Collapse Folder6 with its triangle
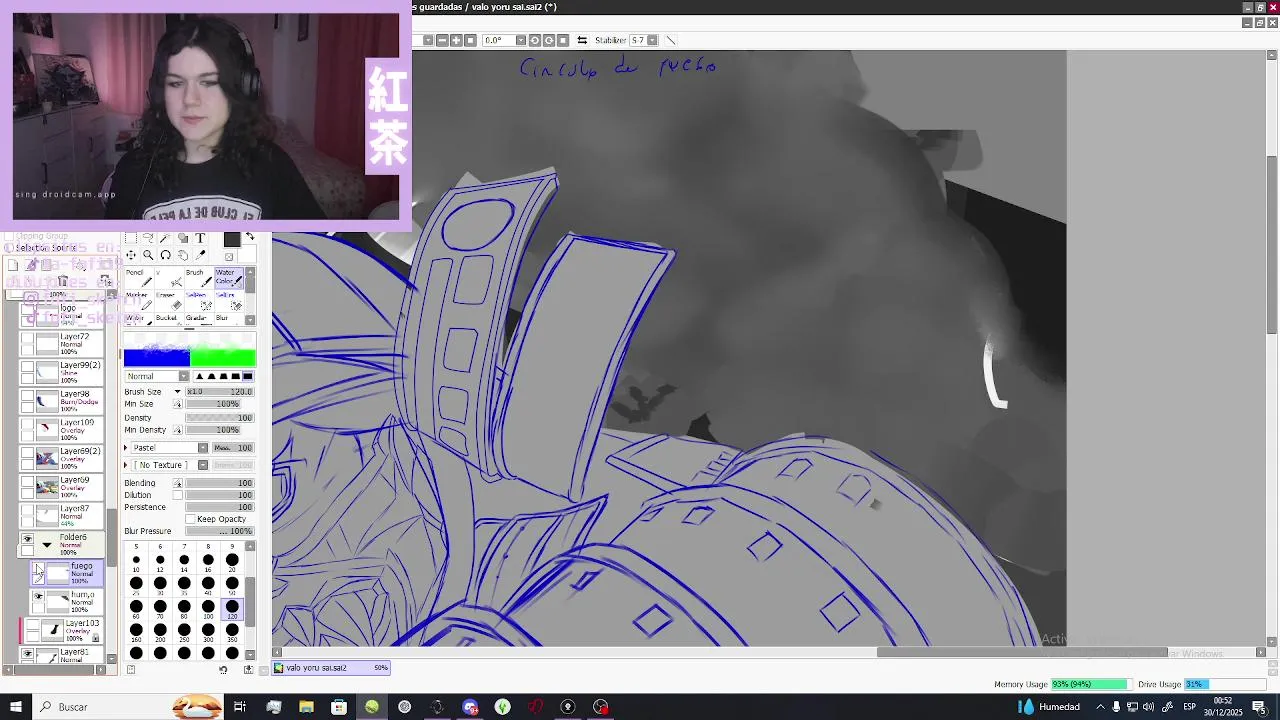 tap(47, 545)
